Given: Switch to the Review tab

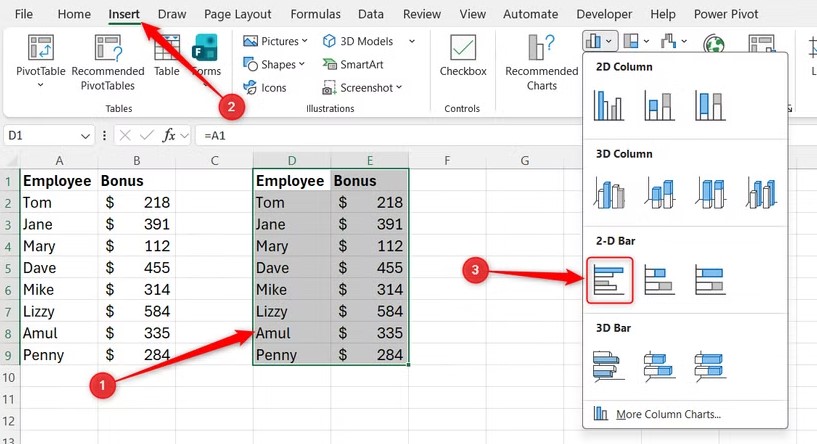Looking at the screenshot, I should coord(422,14).
